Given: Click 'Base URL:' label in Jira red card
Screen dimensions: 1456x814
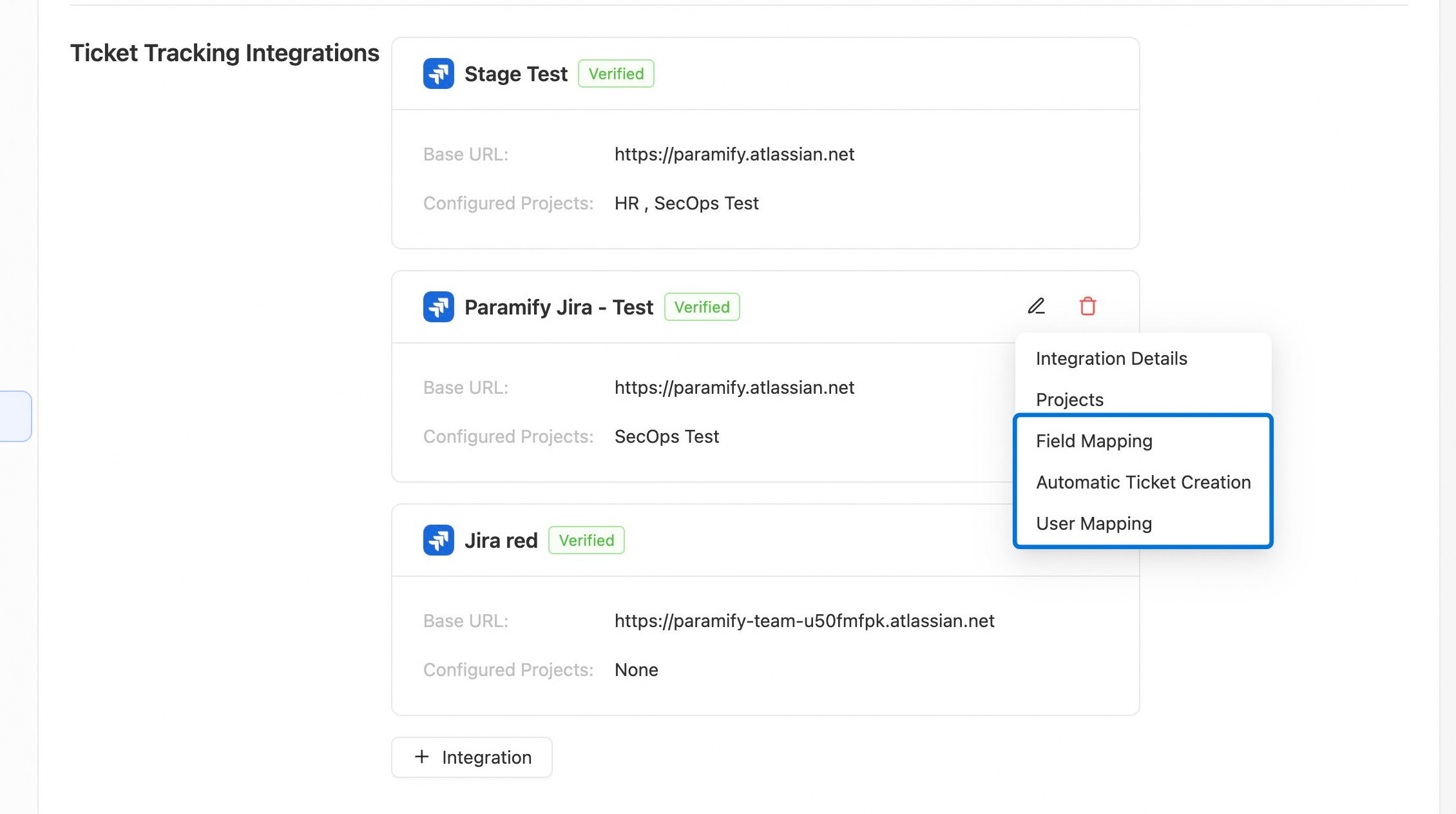Looking at the screenshot, I should click(466, 621).
